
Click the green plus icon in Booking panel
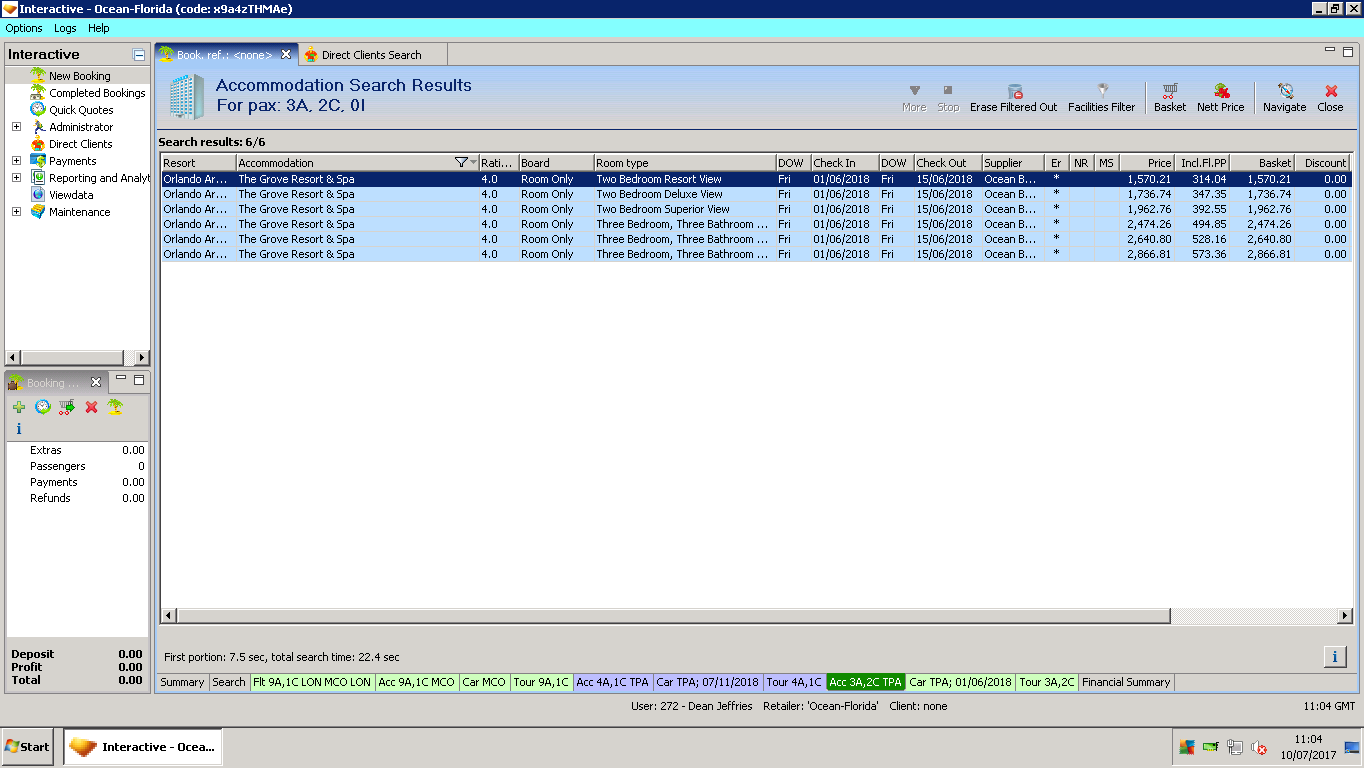coord(19,407)
